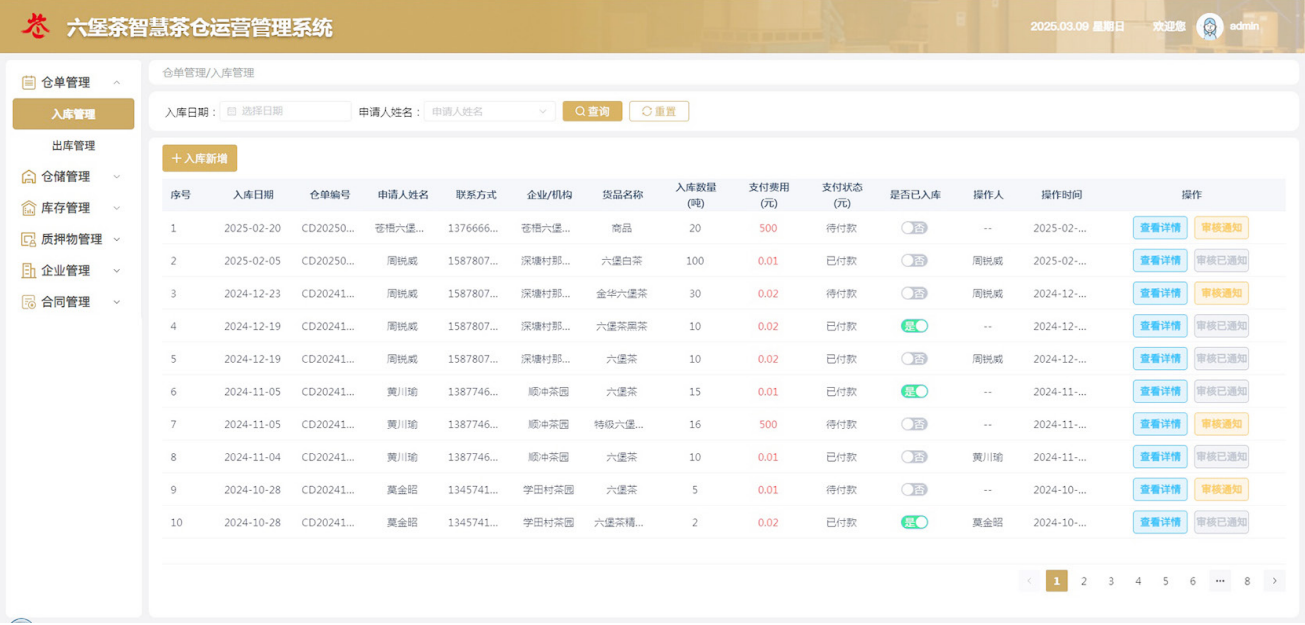Click the red tea logo icon
The image size is (1305, 625).
[x=37, y=26]
